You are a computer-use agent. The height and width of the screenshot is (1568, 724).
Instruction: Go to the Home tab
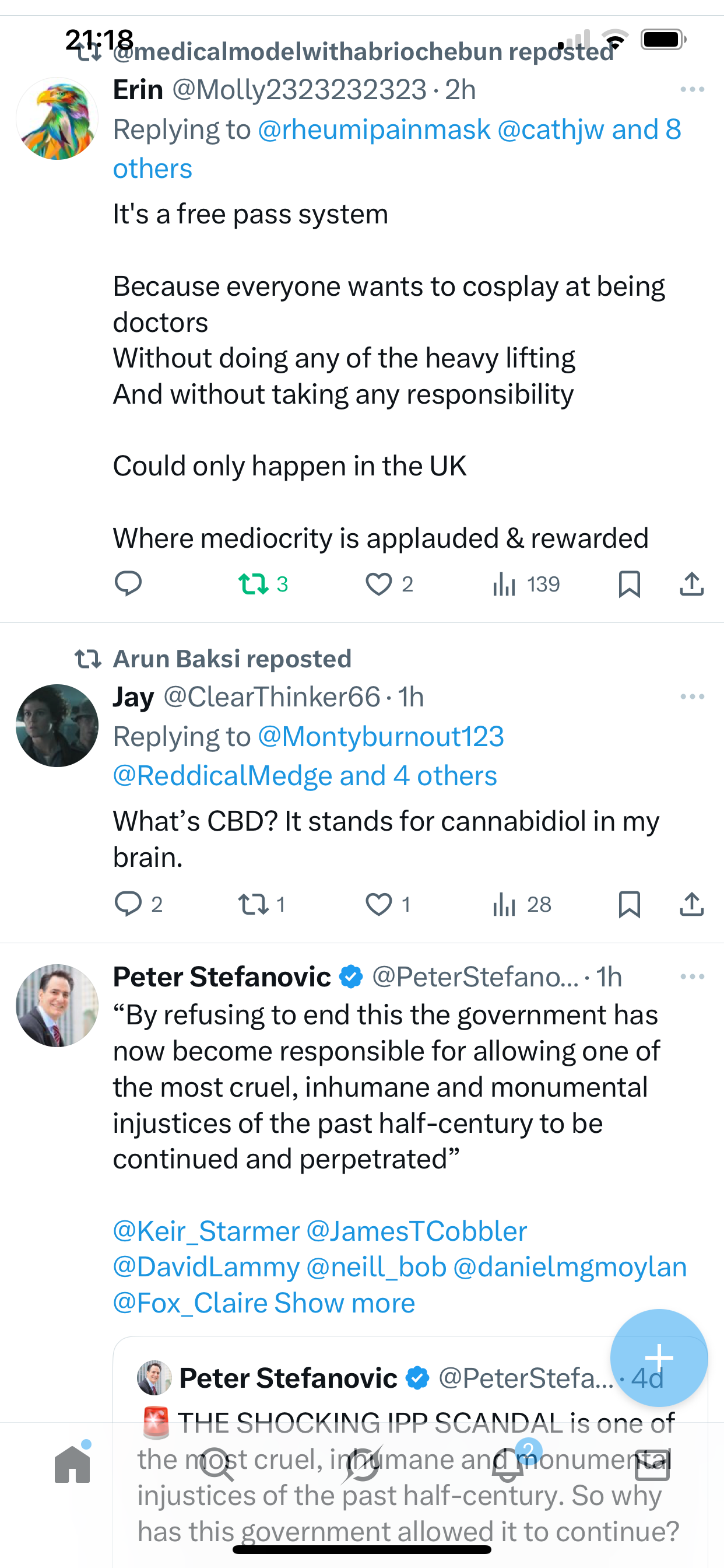pos(72,1465)
